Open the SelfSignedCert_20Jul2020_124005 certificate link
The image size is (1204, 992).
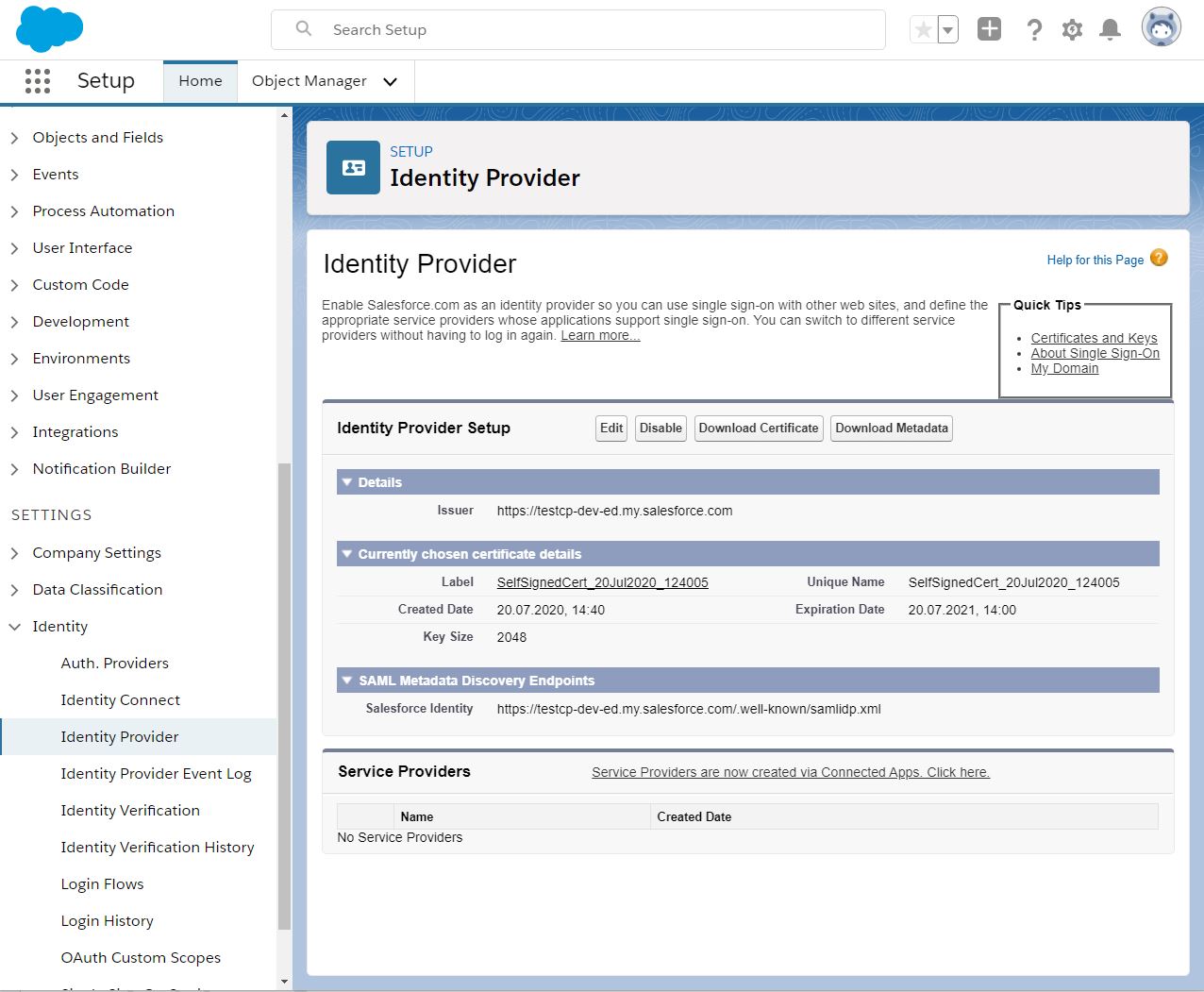click(602, 582)
